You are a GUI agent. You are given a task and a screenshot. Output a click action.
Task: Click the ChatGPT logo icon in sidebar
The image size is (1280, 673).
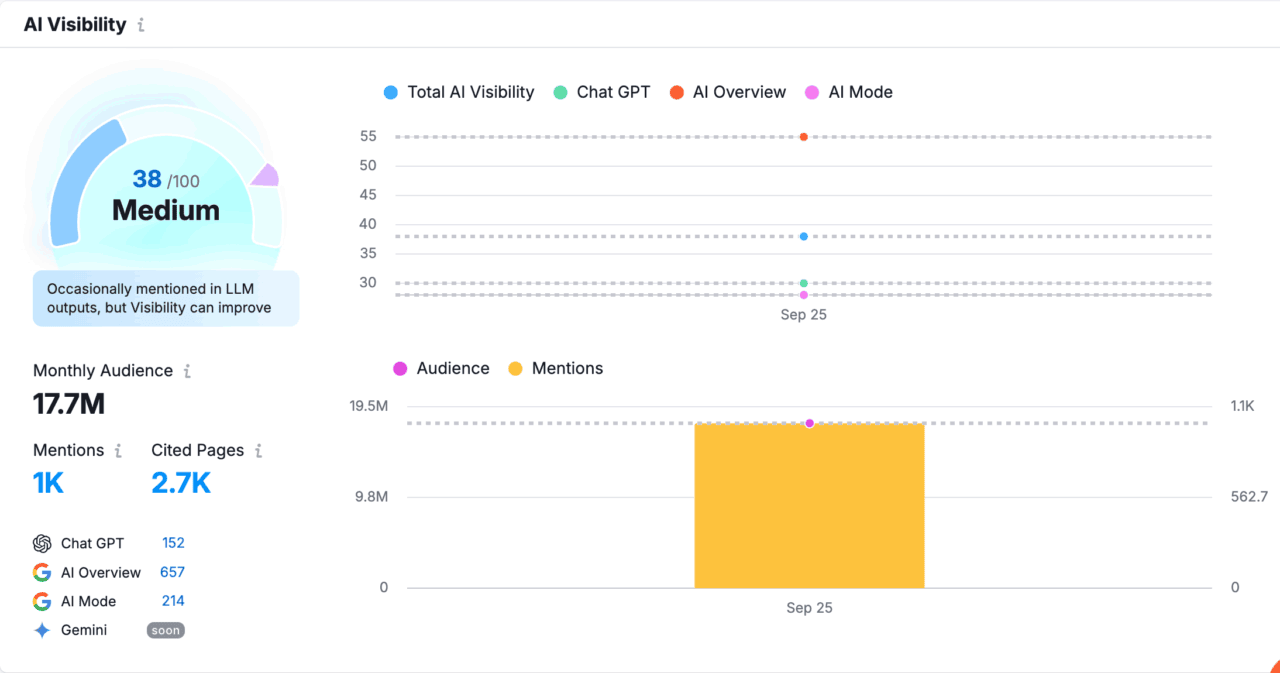point(41,542)
